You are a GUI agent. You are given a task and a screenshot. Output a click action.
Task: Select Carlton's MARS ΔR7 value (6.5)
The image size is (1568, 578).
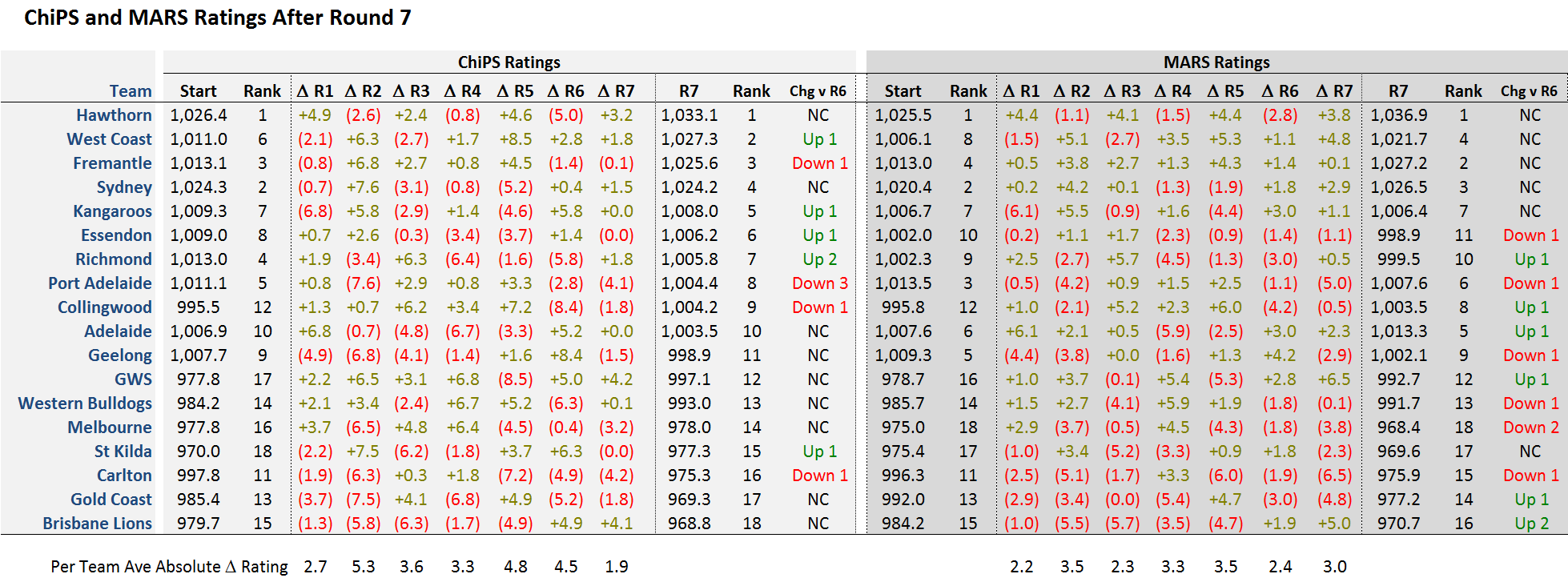coord(1335,476)
